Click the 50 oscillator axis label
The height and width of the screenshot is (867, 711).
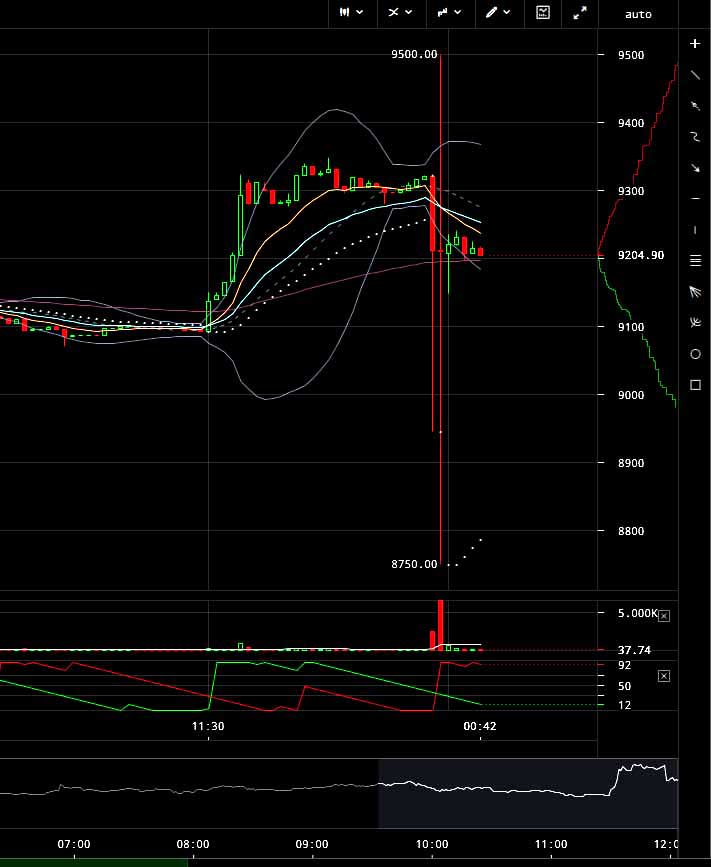(624, 686)
